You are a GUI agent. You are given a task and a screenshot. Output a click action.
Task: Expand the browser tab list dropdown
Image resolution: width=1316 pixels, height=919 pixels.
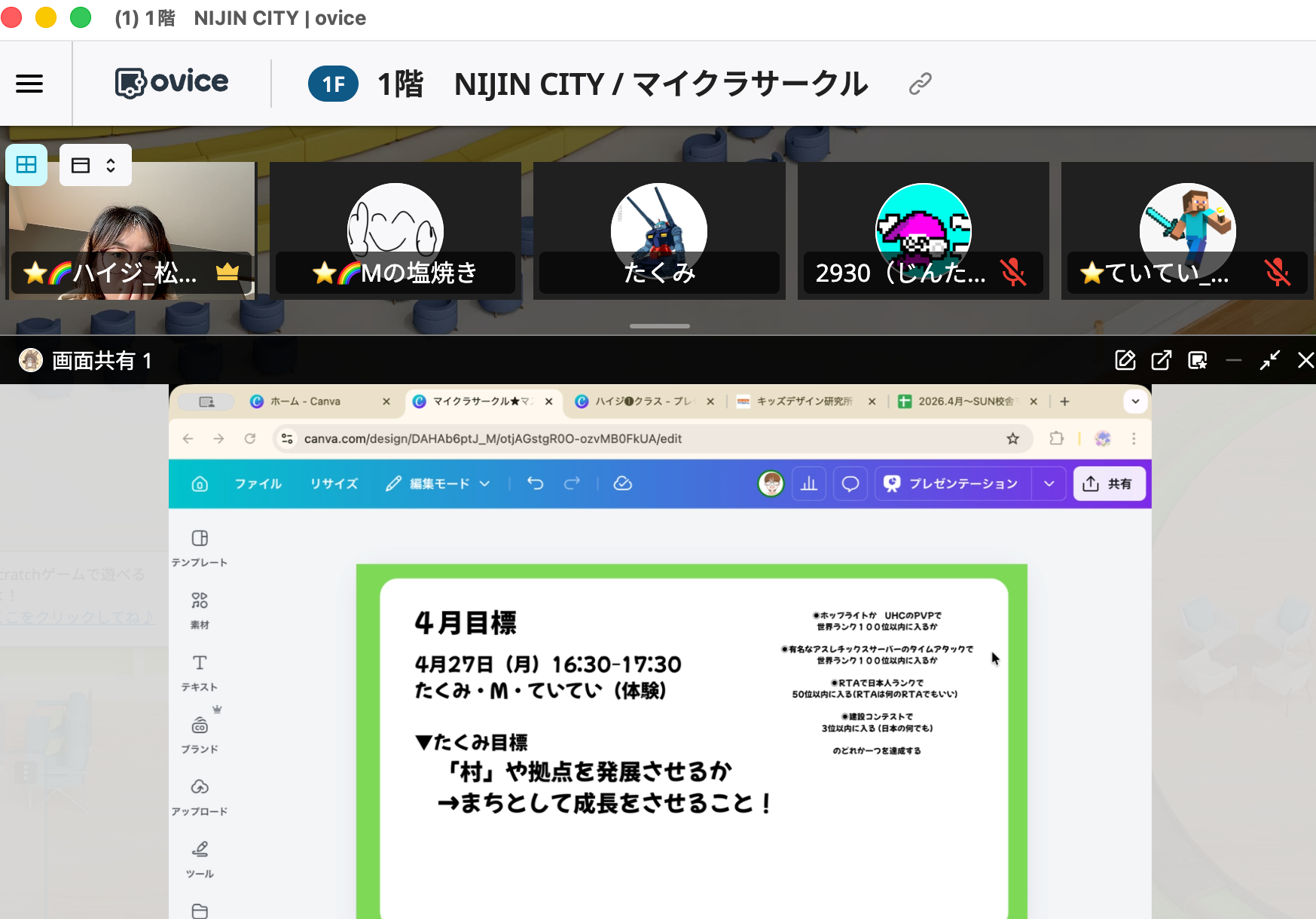pos(1135,401)
